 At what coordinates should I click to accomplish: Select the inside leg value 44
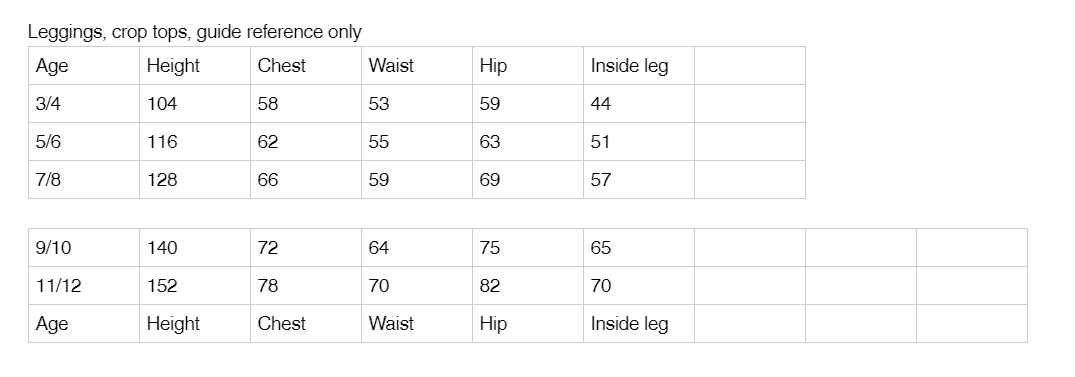pyautogui.click(x=639, y=104)
